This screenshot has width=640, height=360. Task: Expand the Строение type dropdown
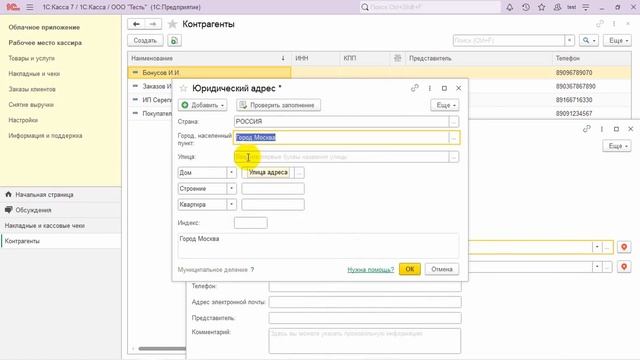[x=231, y=189]
